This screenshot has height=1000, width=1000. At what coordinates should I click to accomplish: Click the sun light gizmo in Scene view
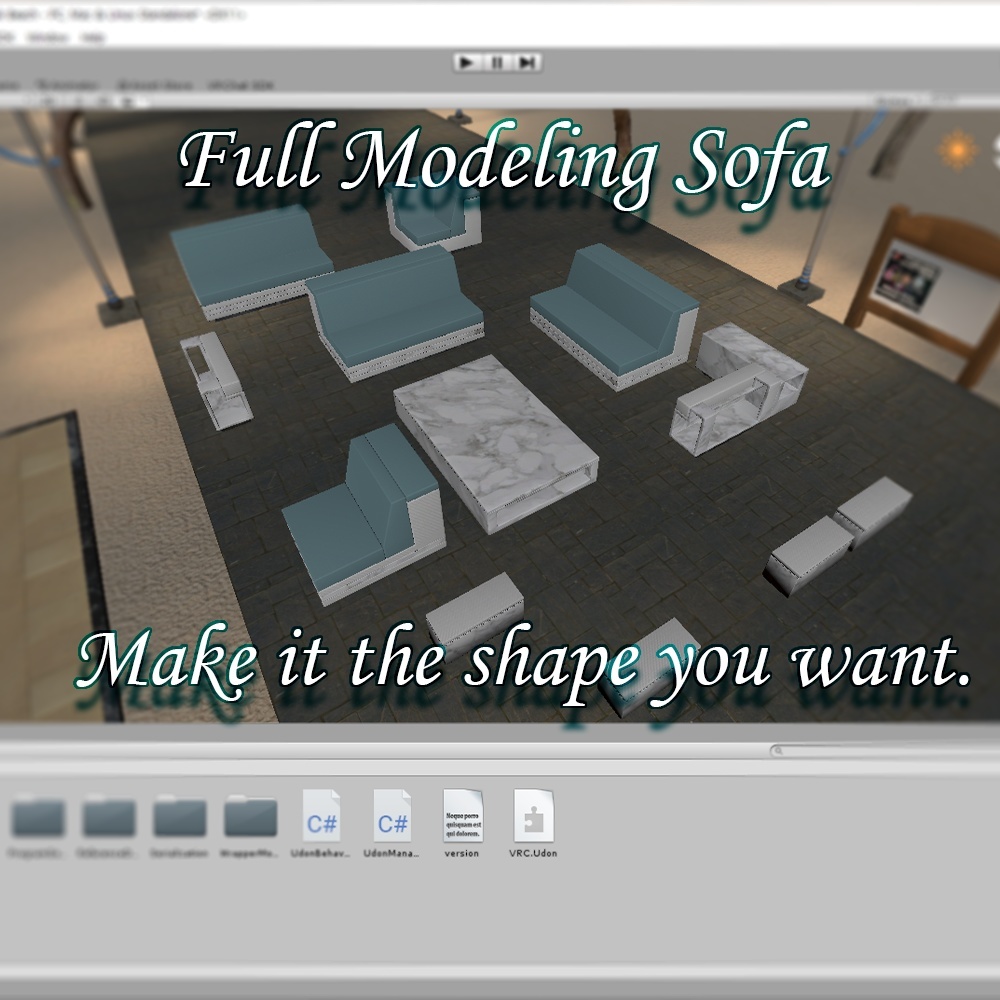click(957, 149)
